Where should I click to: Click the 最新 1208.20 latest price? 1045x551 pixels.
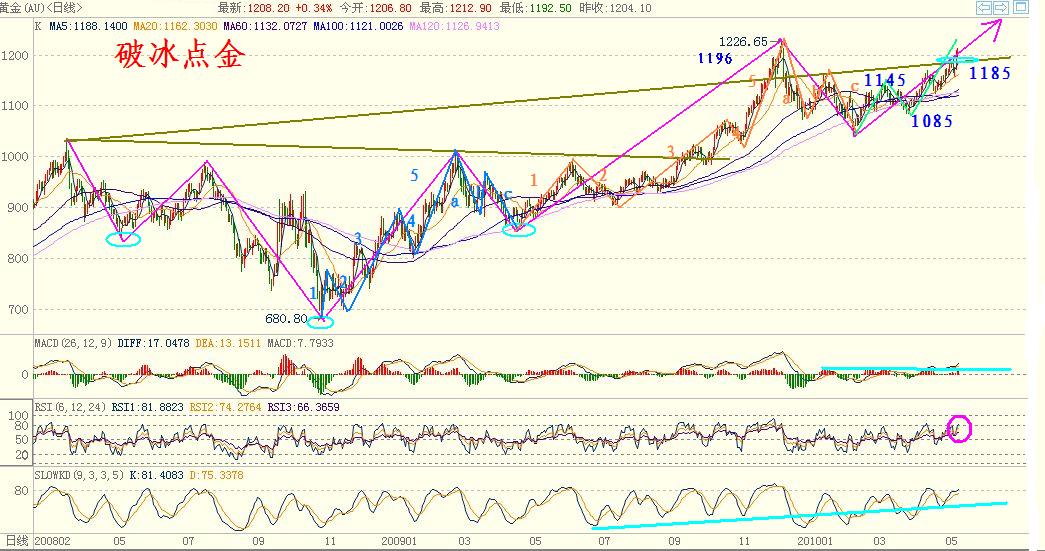(x=255, y=9)
